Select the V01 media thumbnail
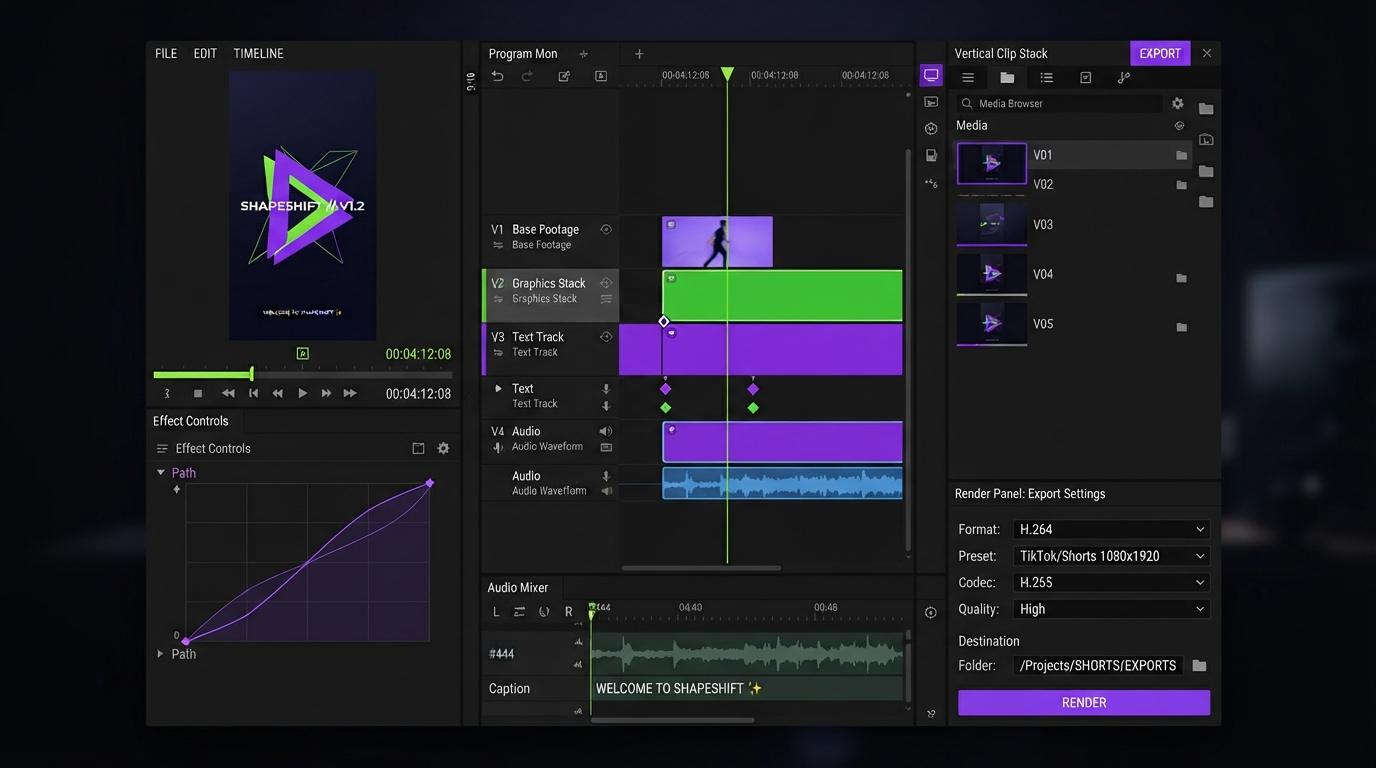Viewport: 1376px width, 768px height. pyautogui.click(x=992, y=164)
